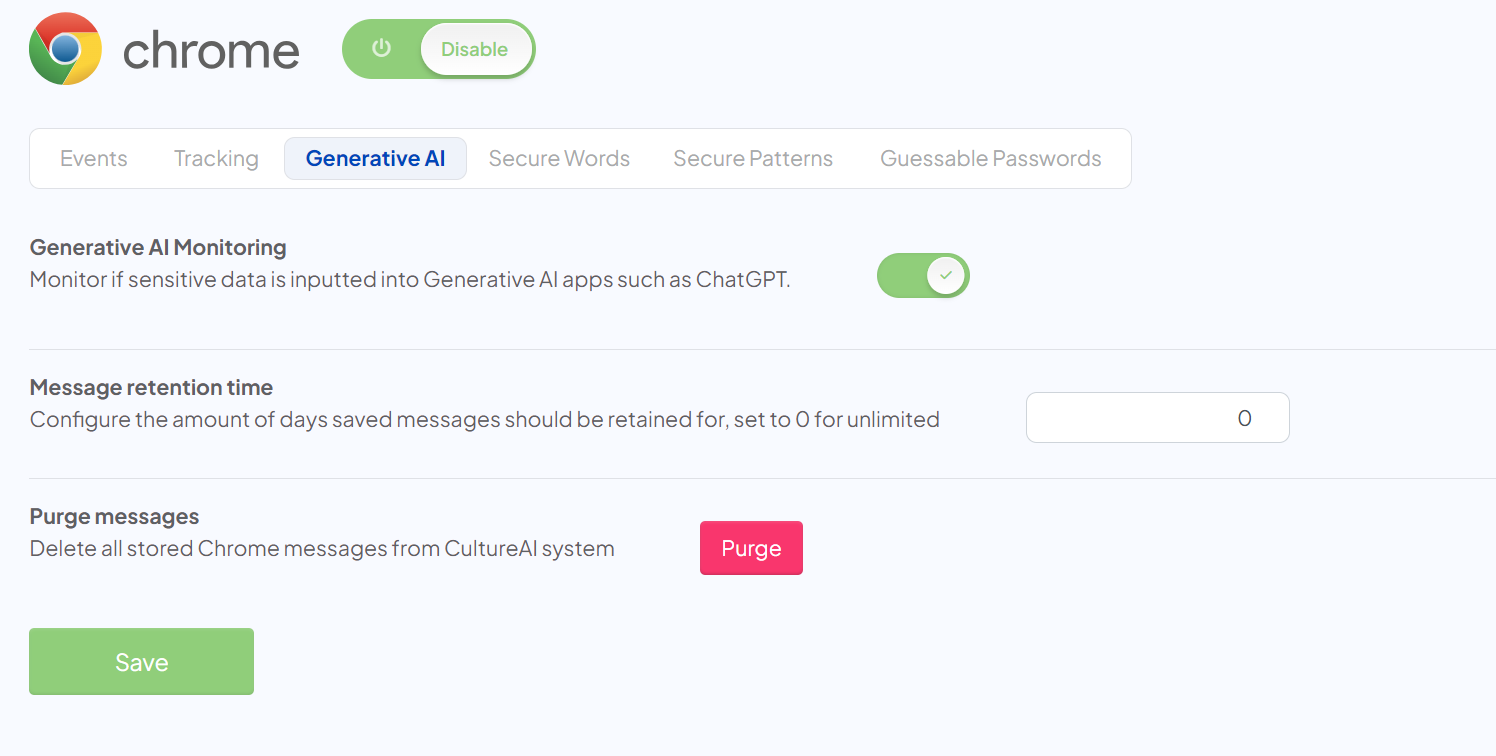Go to the Secure Words tab
The width and height of the screenshot is (1496, 756).
click(x=559, y=159)
